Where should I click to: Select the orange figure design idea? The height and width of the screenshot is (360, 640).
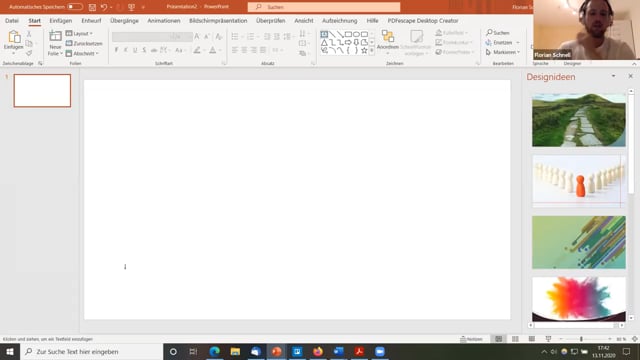point(579,181)
